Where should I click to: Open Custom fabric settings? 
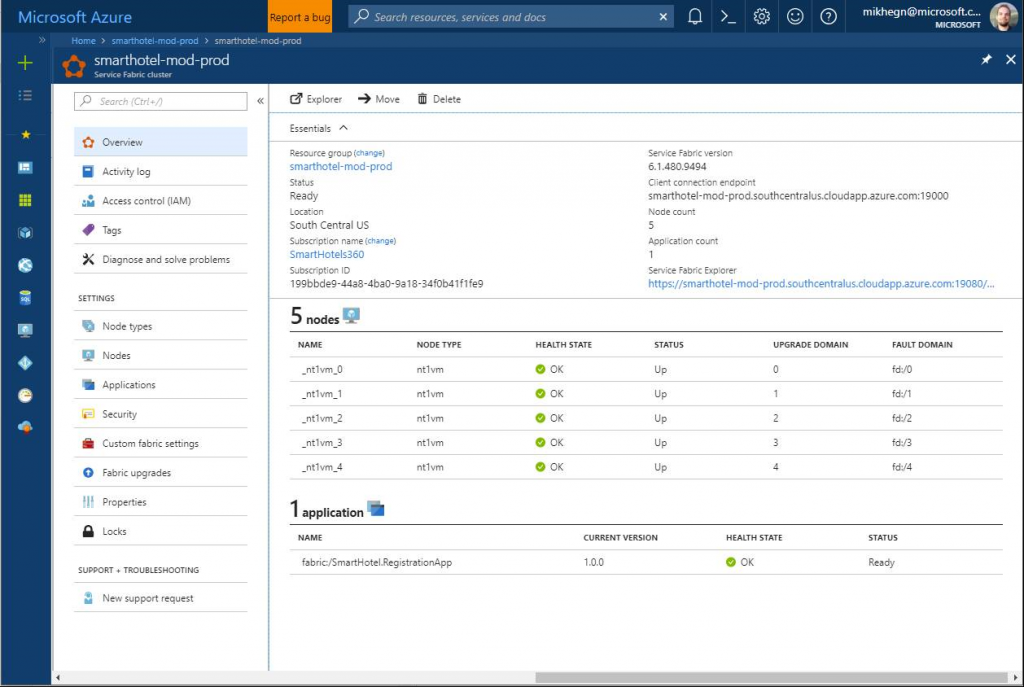[161, 444]
